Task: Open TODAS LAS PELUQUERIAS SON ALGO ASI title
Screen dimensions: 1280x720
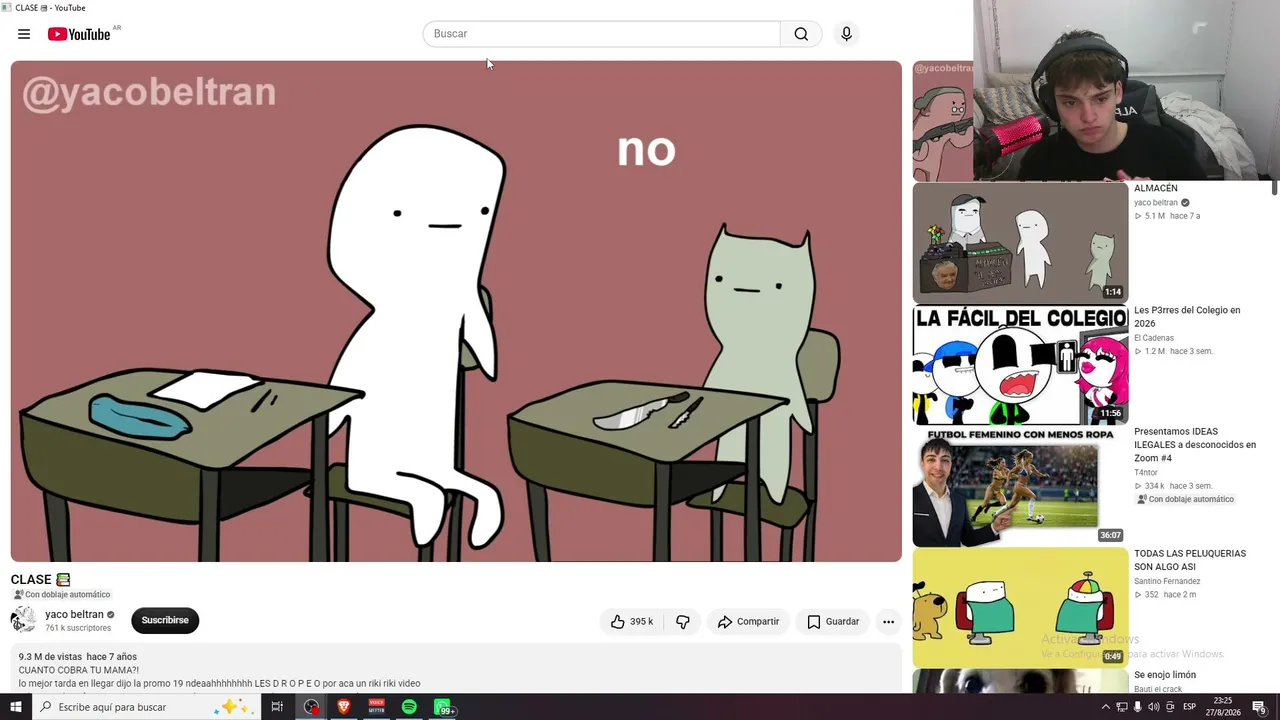Action: pyautogui.click(x=1190, y=560)
